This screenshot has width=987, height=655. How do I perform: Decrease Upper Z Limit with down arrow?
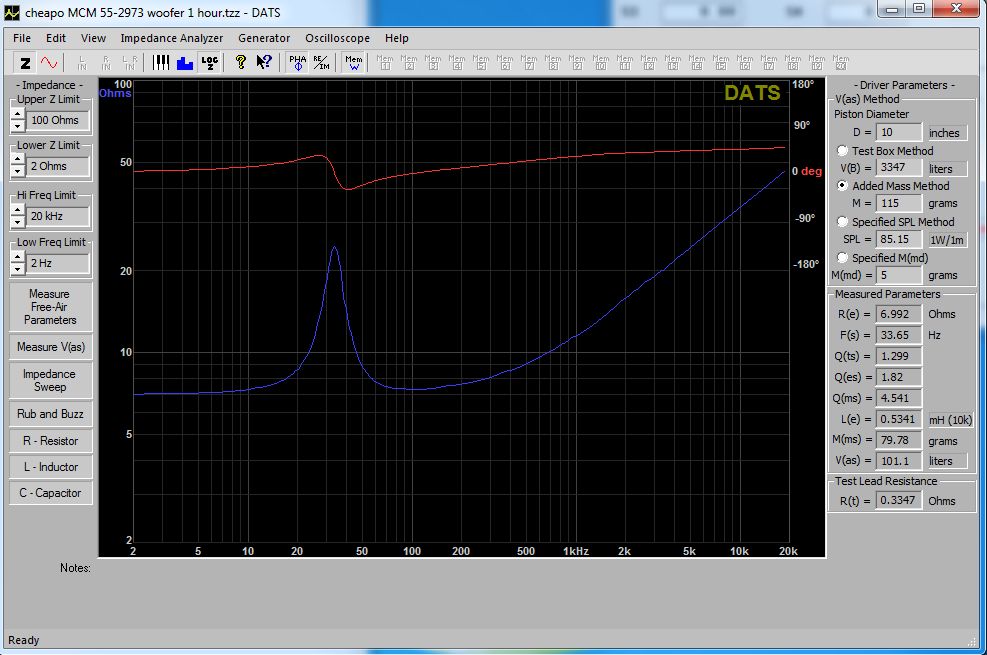(x=18, y=126)
